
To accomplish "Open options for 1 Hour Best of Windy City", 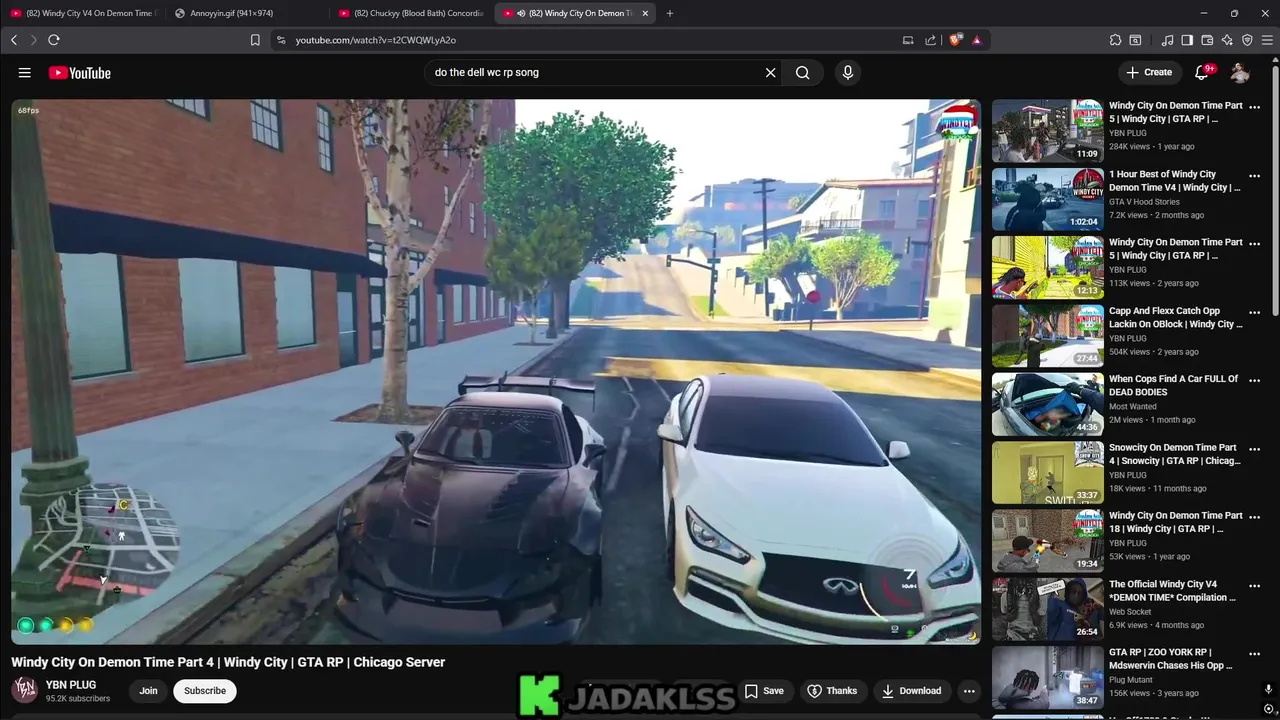I will [x=1254, y=177].
